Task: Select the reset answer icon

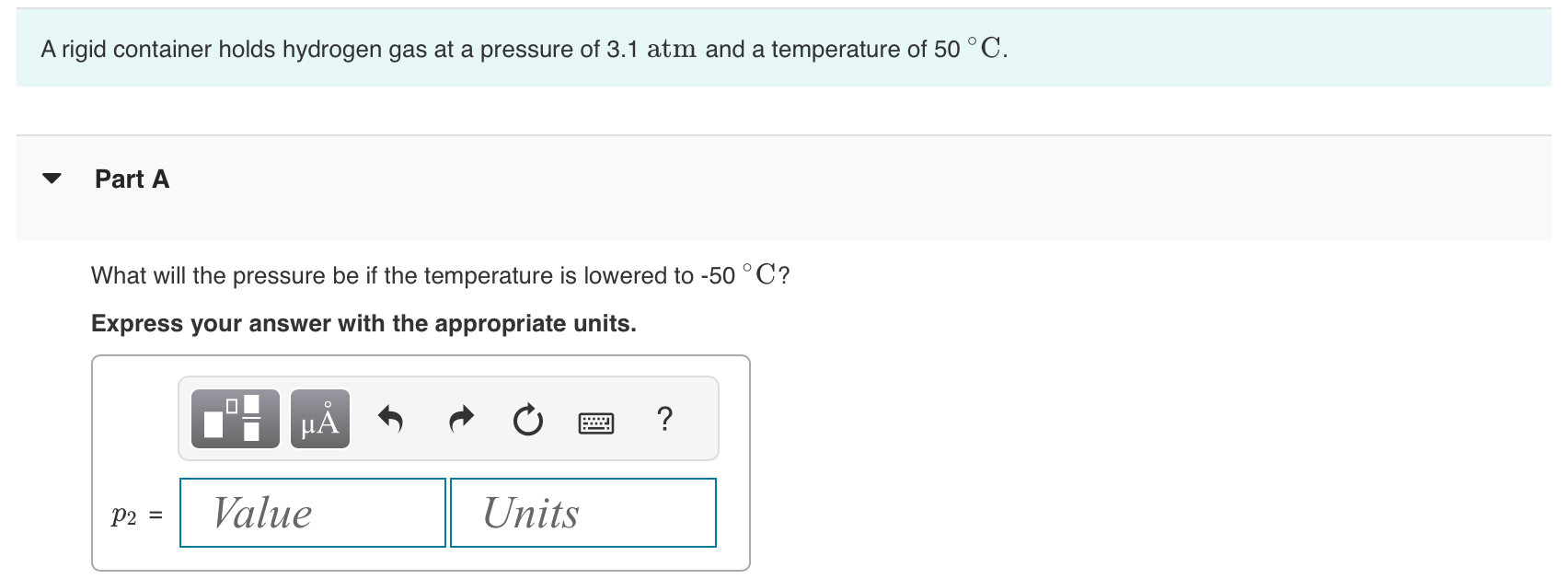Action: tap(525, 419)
